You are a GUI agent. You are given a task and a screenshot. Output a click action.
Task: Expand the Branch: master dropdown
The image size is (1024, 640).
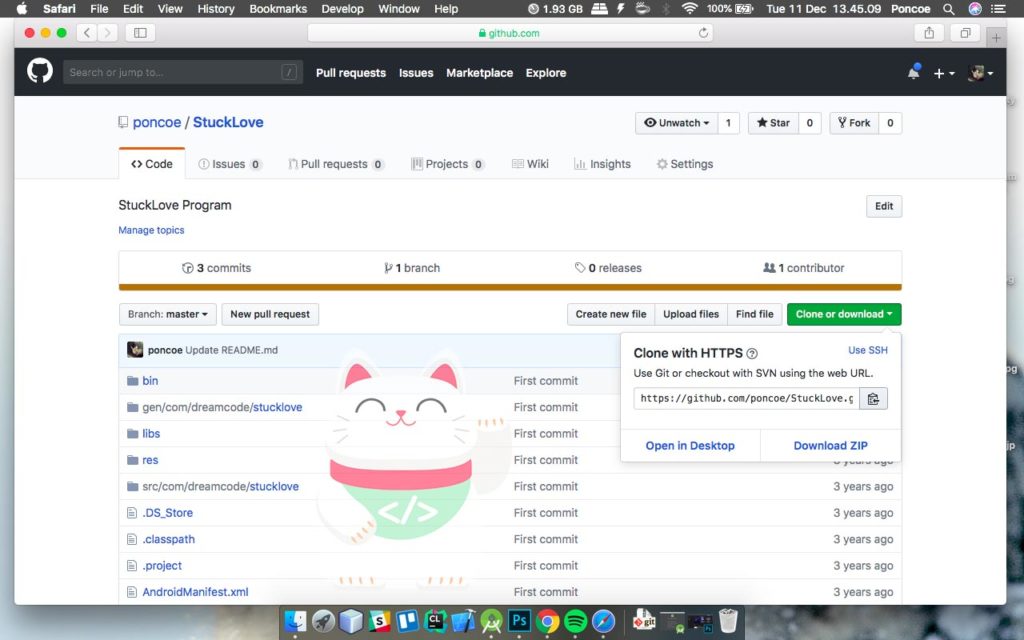coord(168,314)
